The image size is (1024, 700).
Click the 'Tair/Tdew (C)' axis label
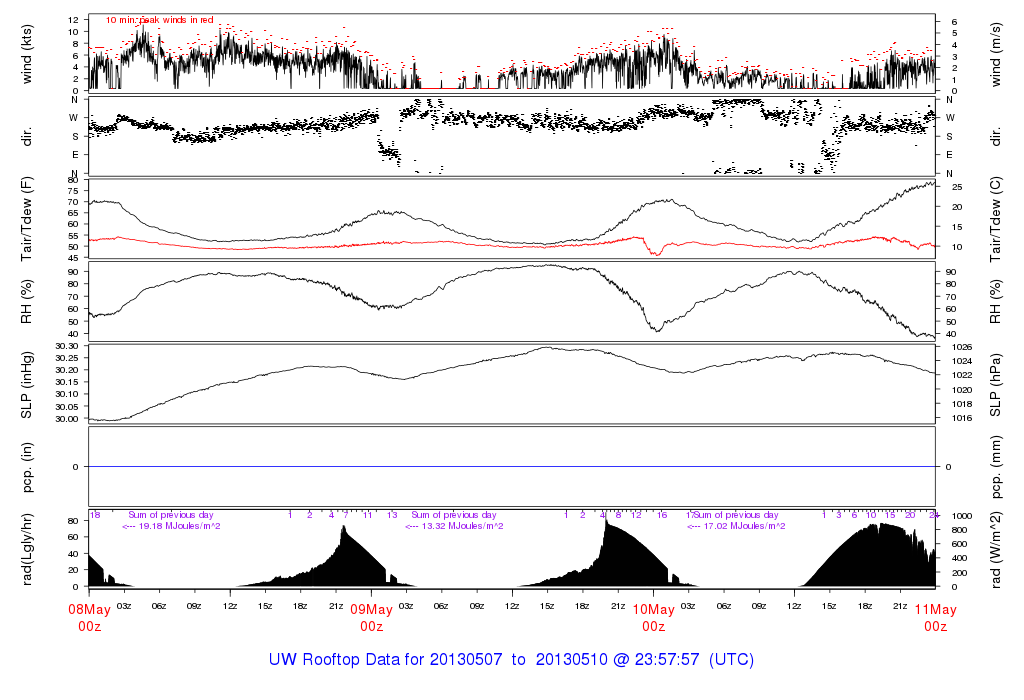coord(999,219)
